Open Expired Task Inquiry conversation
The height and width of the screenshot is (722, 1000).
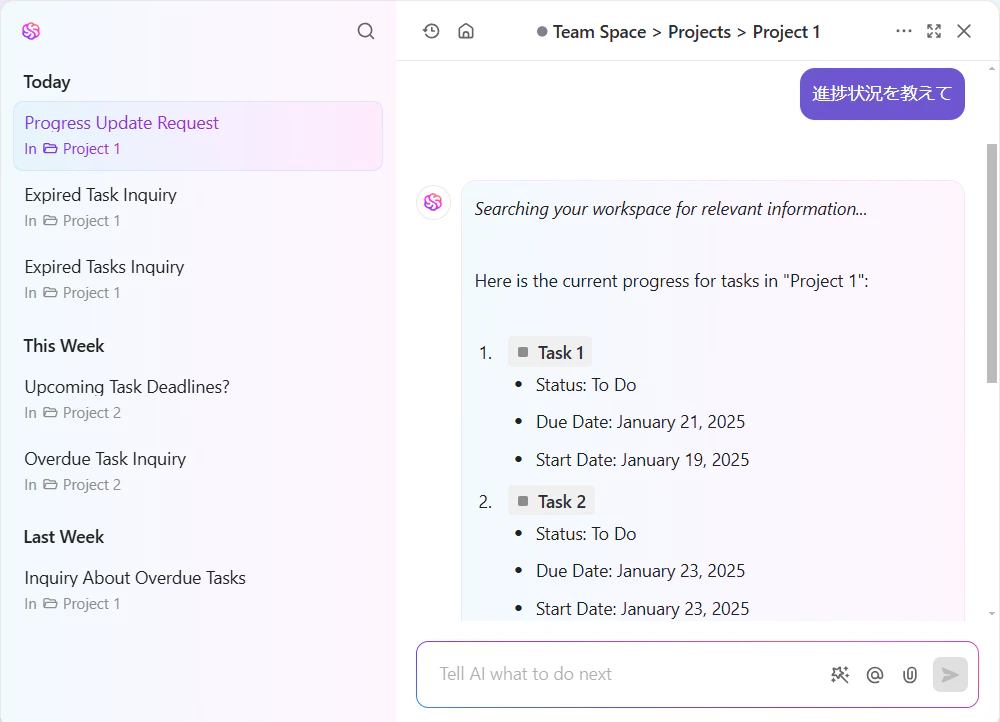(x=198, y=208)
